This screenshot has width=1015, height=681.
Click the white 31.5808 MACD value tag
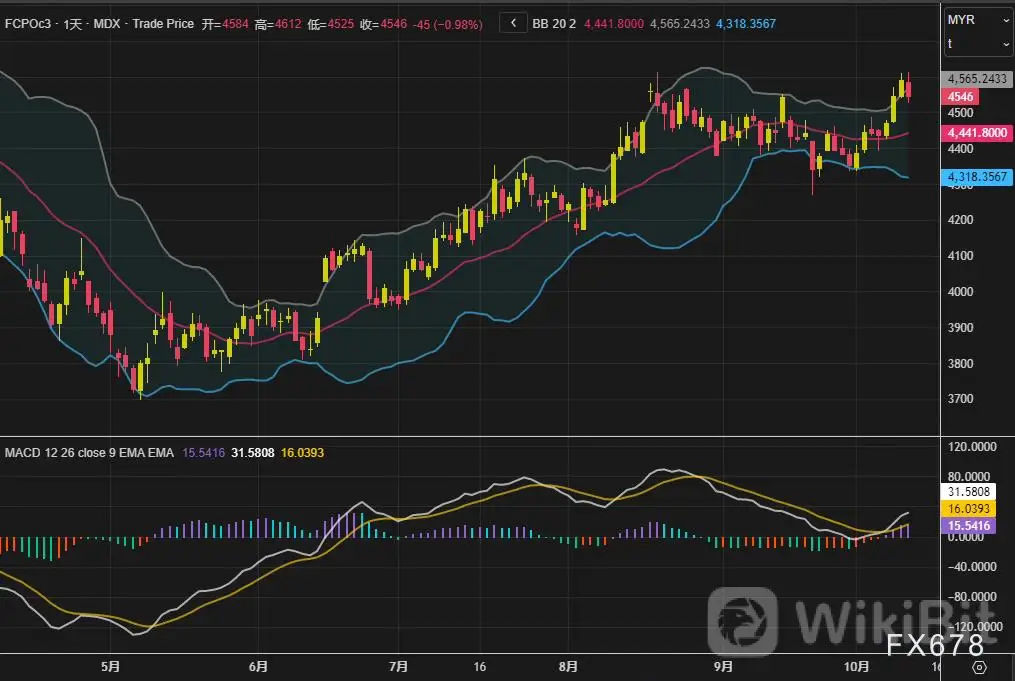tap(977, 492)
